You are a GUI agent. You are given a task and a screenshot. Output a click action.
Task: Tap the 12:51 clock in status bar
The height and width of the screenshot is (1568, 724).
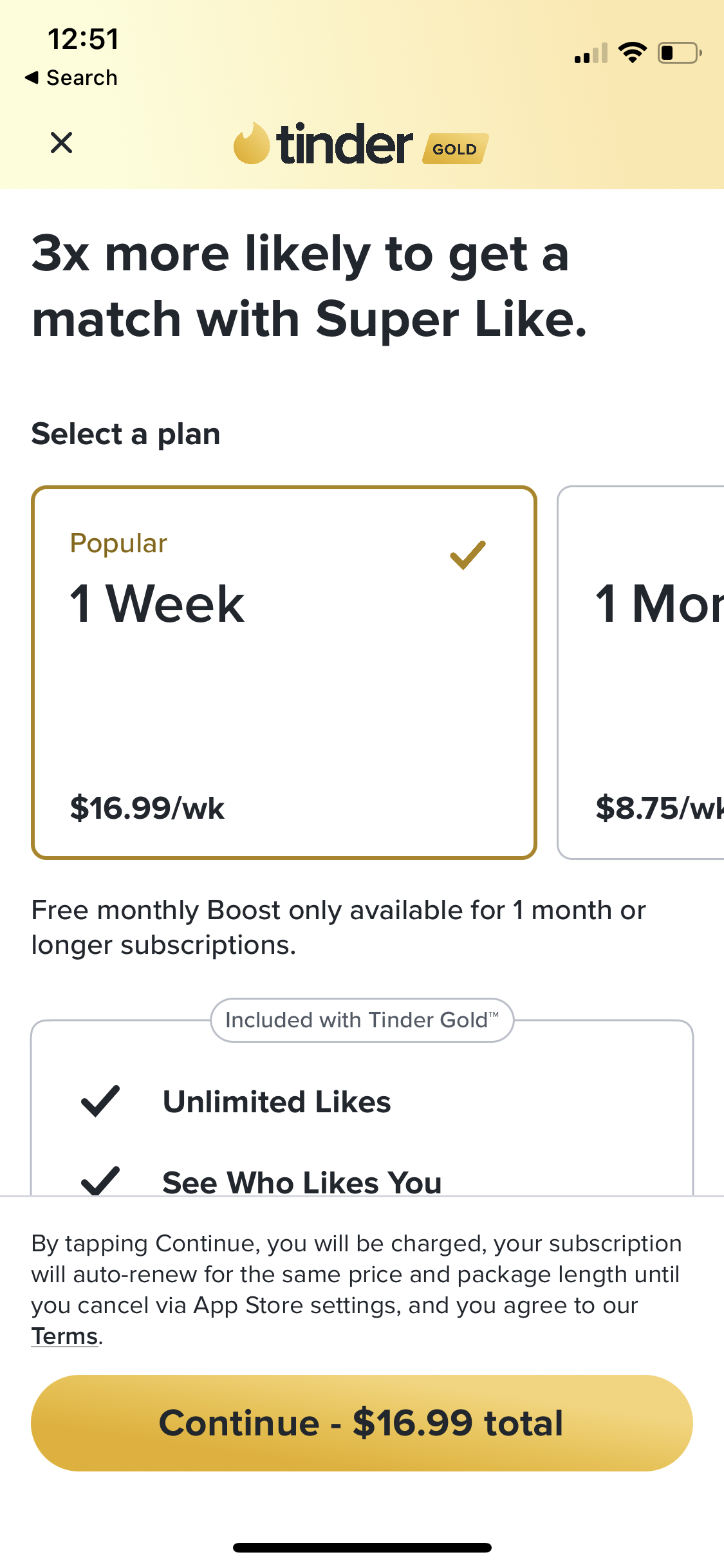[x=83, y=39]
